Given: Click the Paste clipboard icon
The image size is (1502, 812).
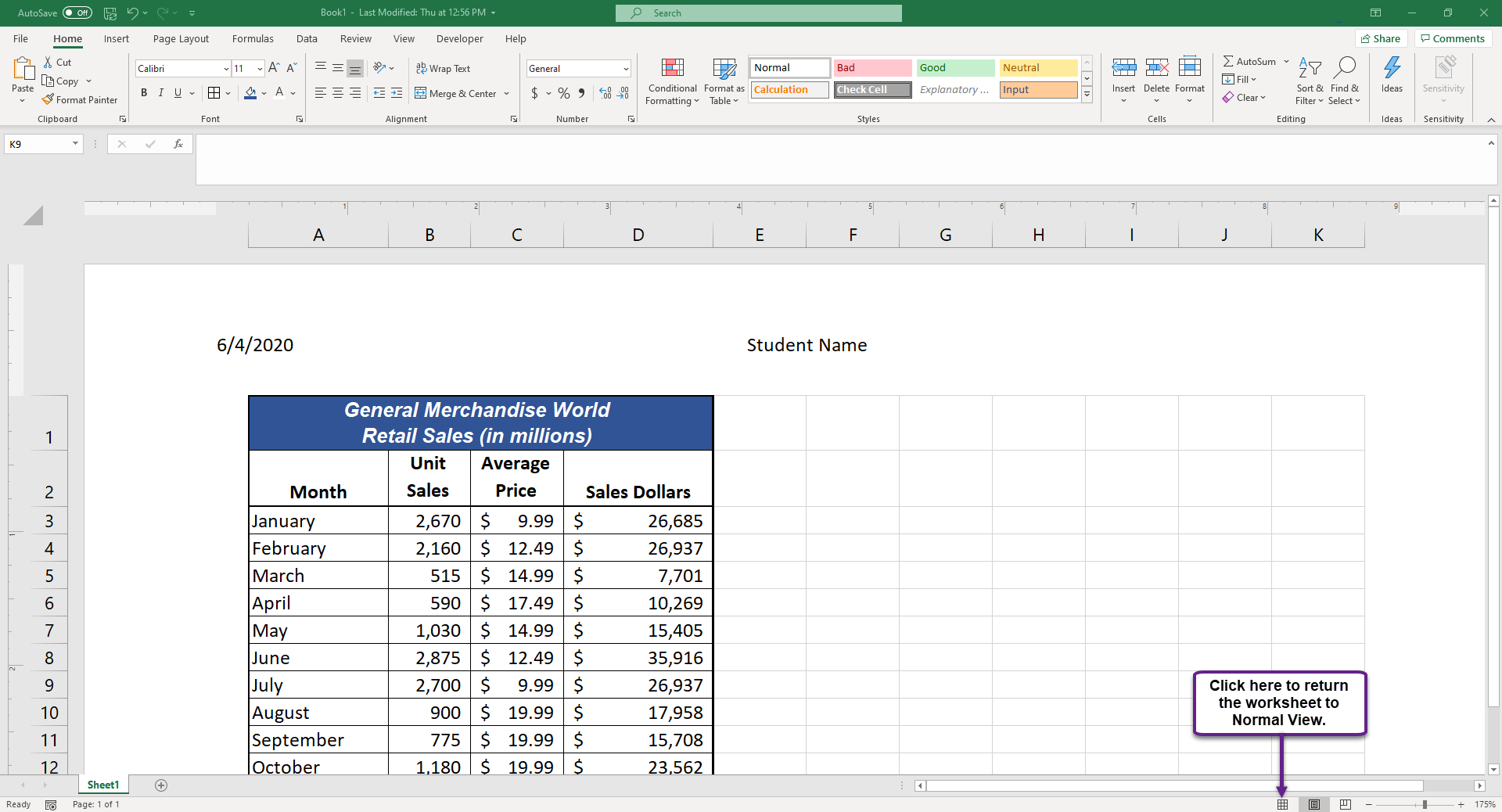Looking at the screenshot, I should click(x=23, y=69).
